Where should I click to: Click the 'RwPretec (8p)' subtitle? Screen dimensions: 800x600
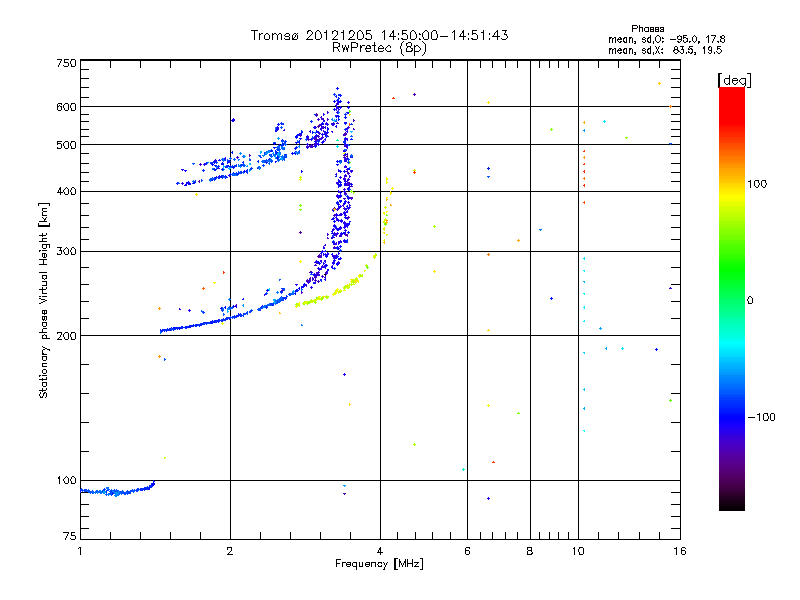pyautogui.click(x=379, y=48)
